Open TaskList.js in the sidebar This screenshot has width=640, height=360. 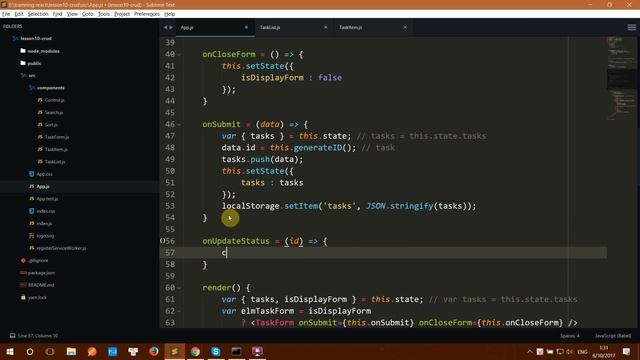tap(55, 162)
